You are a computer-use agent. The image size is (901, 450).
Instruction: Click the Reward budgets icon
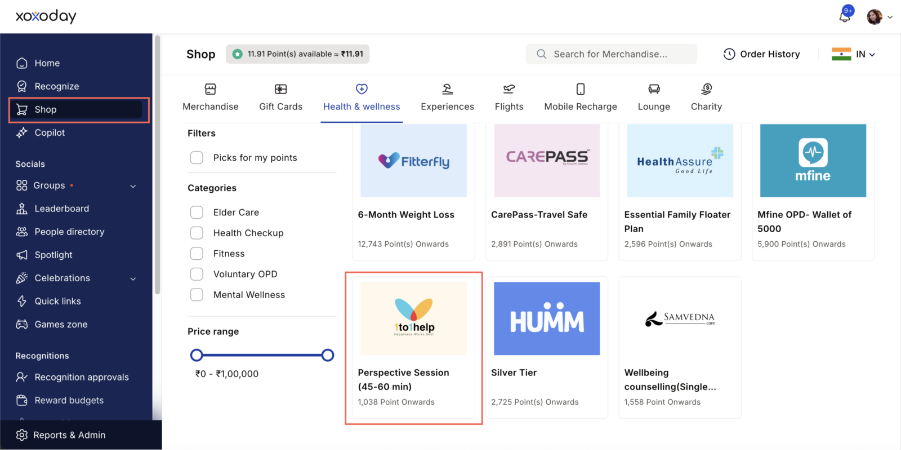tap(22, 400)
